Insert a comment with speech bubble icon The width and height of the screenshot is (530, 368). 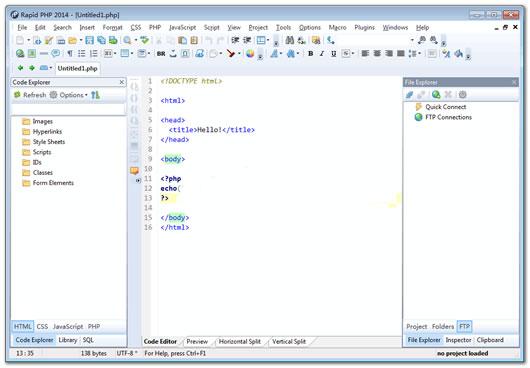point(56,53)
